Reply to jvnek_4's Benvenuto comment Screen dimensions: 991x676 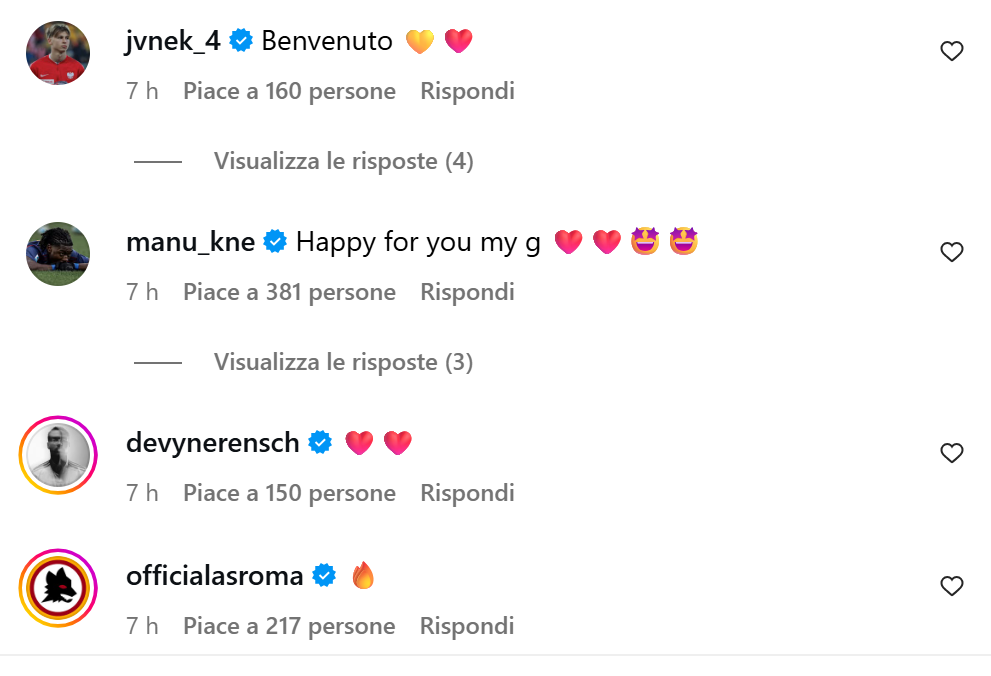point(467,92)
